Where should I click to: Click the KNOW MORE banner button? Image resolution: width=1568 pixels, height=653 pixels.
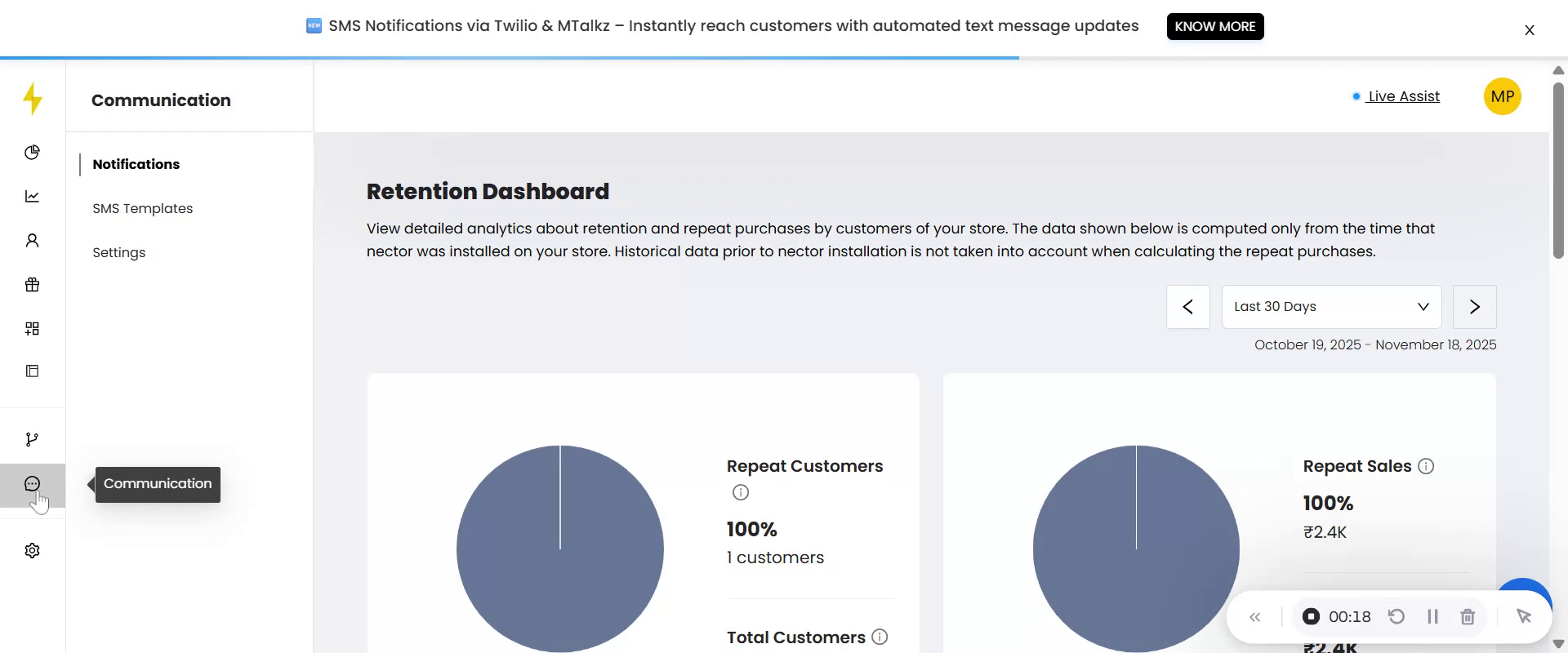pyautogui.click(x=1214, y=26)
